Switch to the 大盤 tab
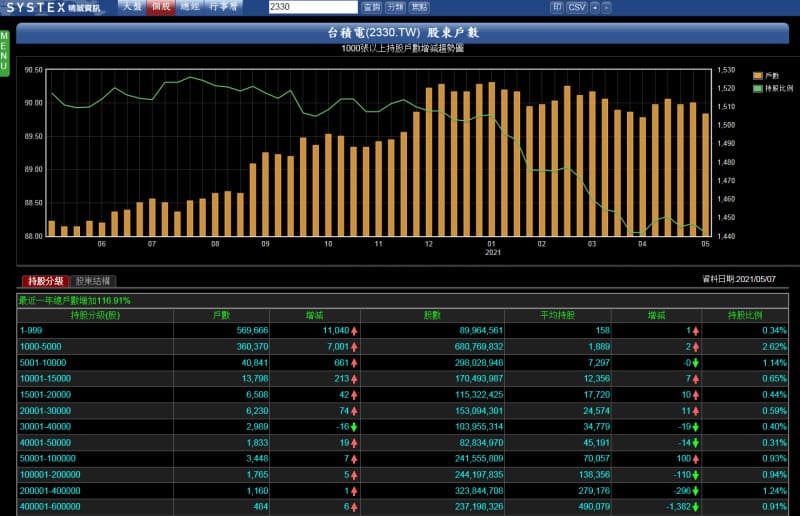The image size is (800, 516). click(x=133, y=7)
